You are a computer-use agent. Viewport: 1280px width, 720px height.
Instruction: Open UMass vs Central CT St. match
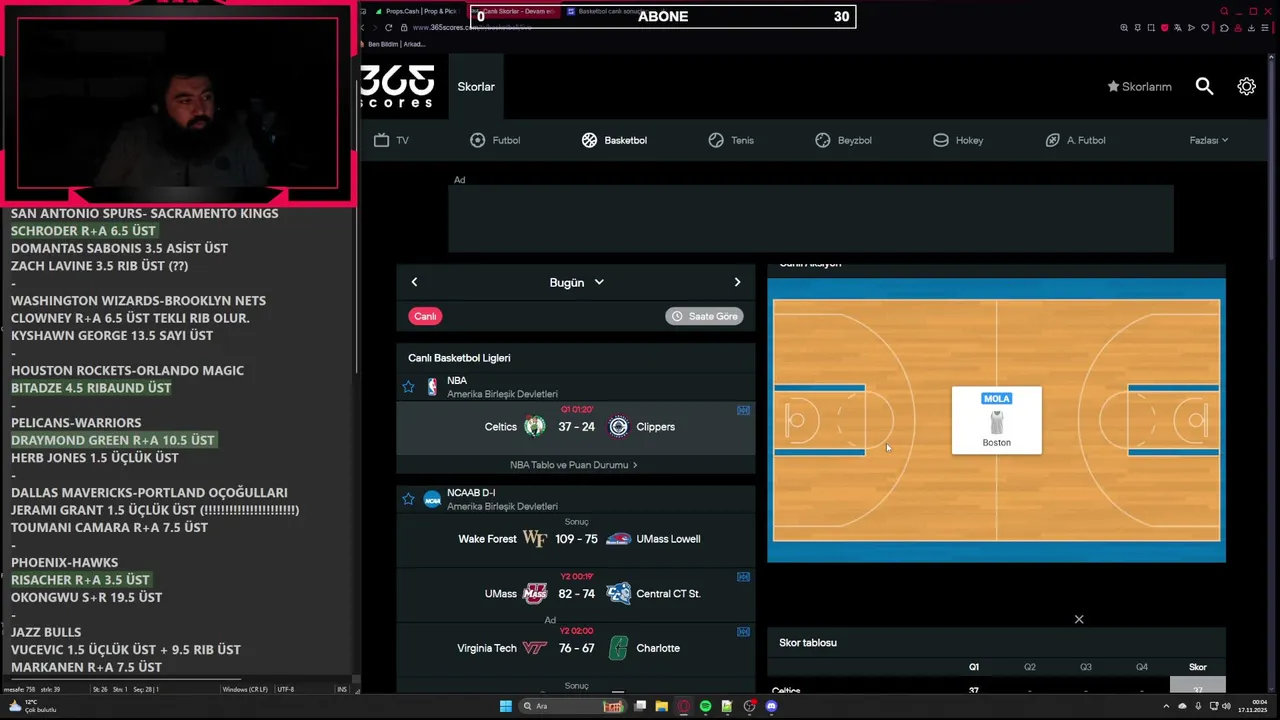click(576, 594)
